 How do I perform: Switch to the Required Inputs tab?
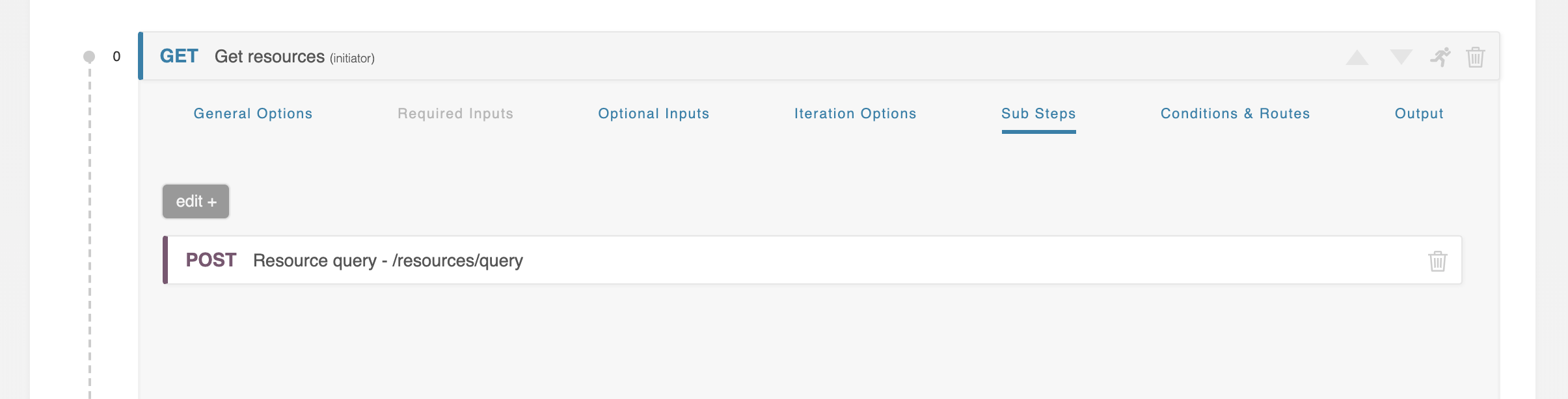point(455,114)
